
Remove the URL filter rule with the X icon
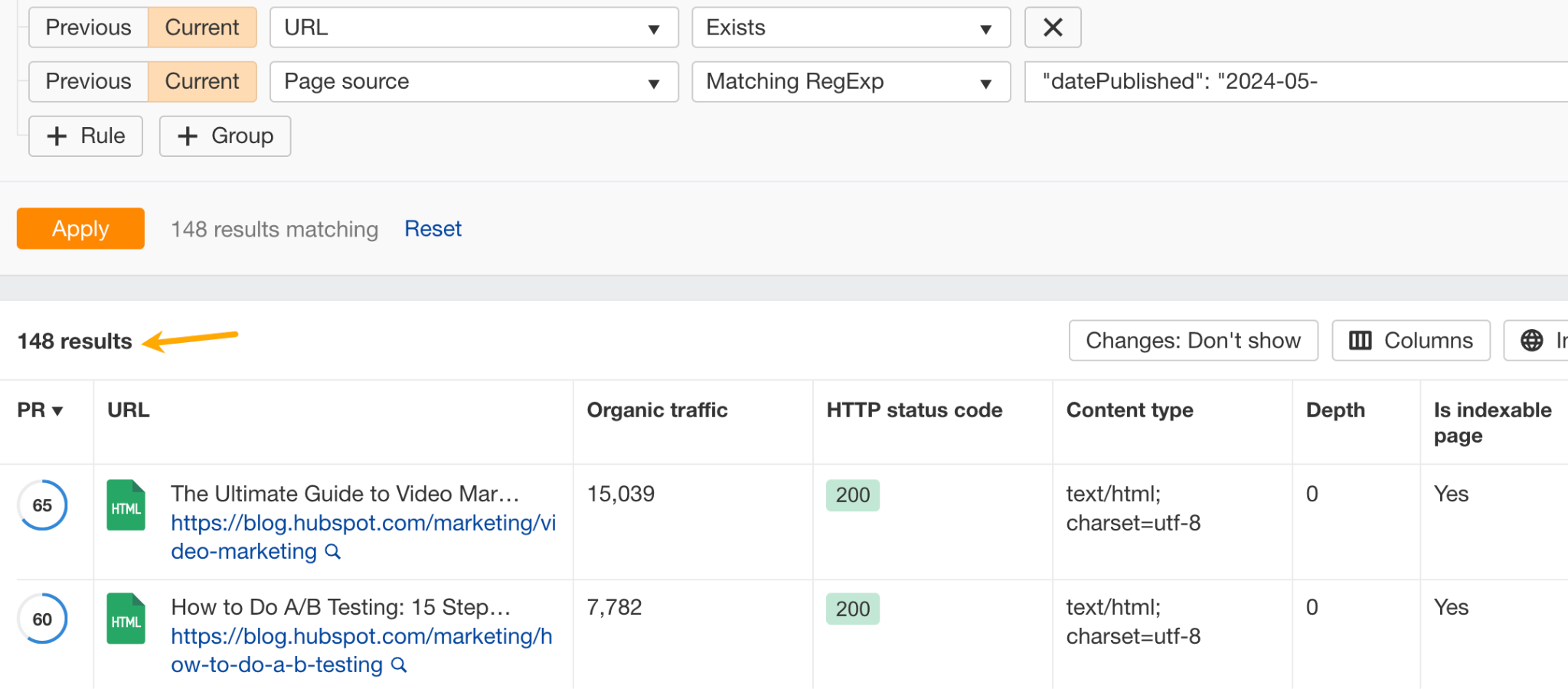pos(1053,28)
